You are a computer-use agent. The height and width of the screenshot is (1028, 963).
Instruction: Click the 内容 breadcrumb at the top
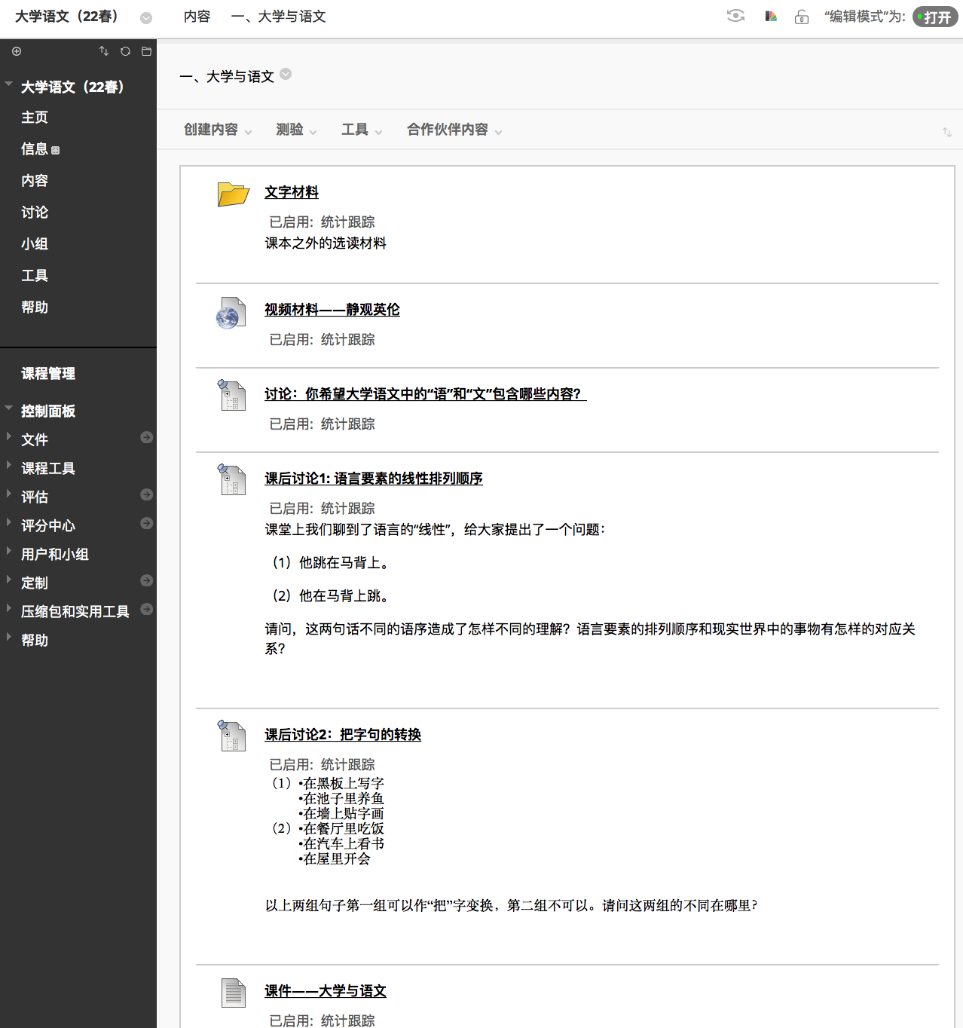(x=197, y=17)
